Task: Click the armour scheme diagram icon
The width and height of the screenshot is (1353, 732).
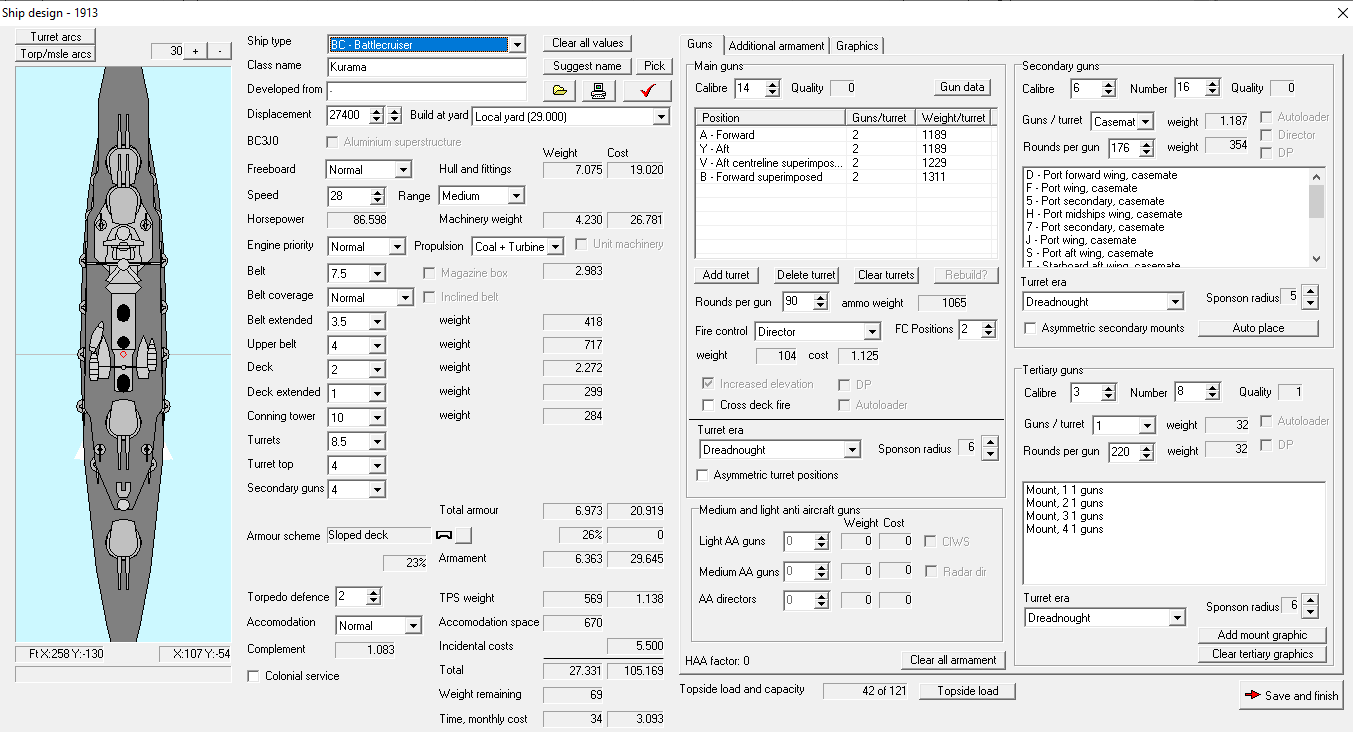Action: point(445,535)
